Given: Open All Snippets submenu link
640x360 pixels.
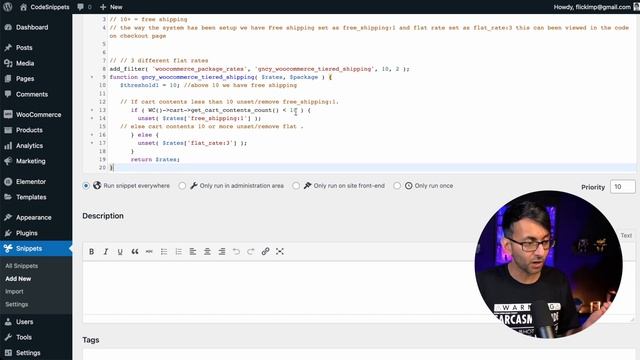Looking at the screenshot, I should (22, 266).
